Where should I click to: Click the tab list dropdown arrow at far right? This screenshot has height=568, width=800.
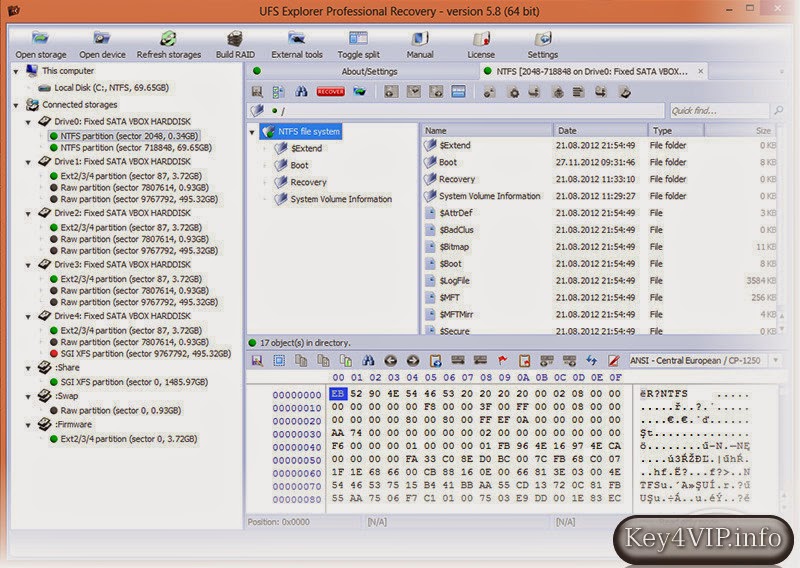pos(781,71)
